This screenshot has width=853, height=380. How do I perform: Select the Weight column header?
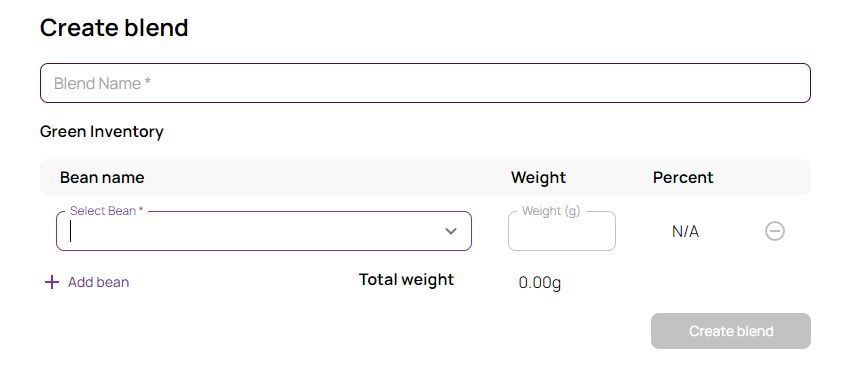539,177
